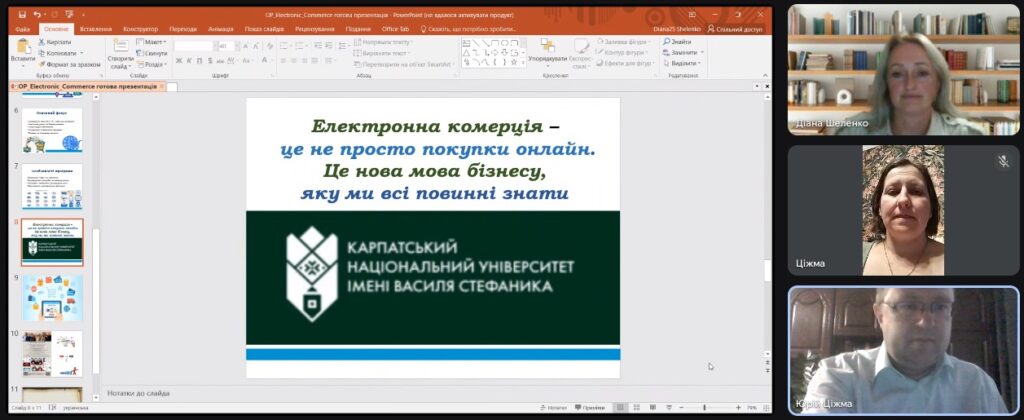Select slide 9 thumbnail in slide panel
Screen dimensions: 1024x420
point(52,297)
